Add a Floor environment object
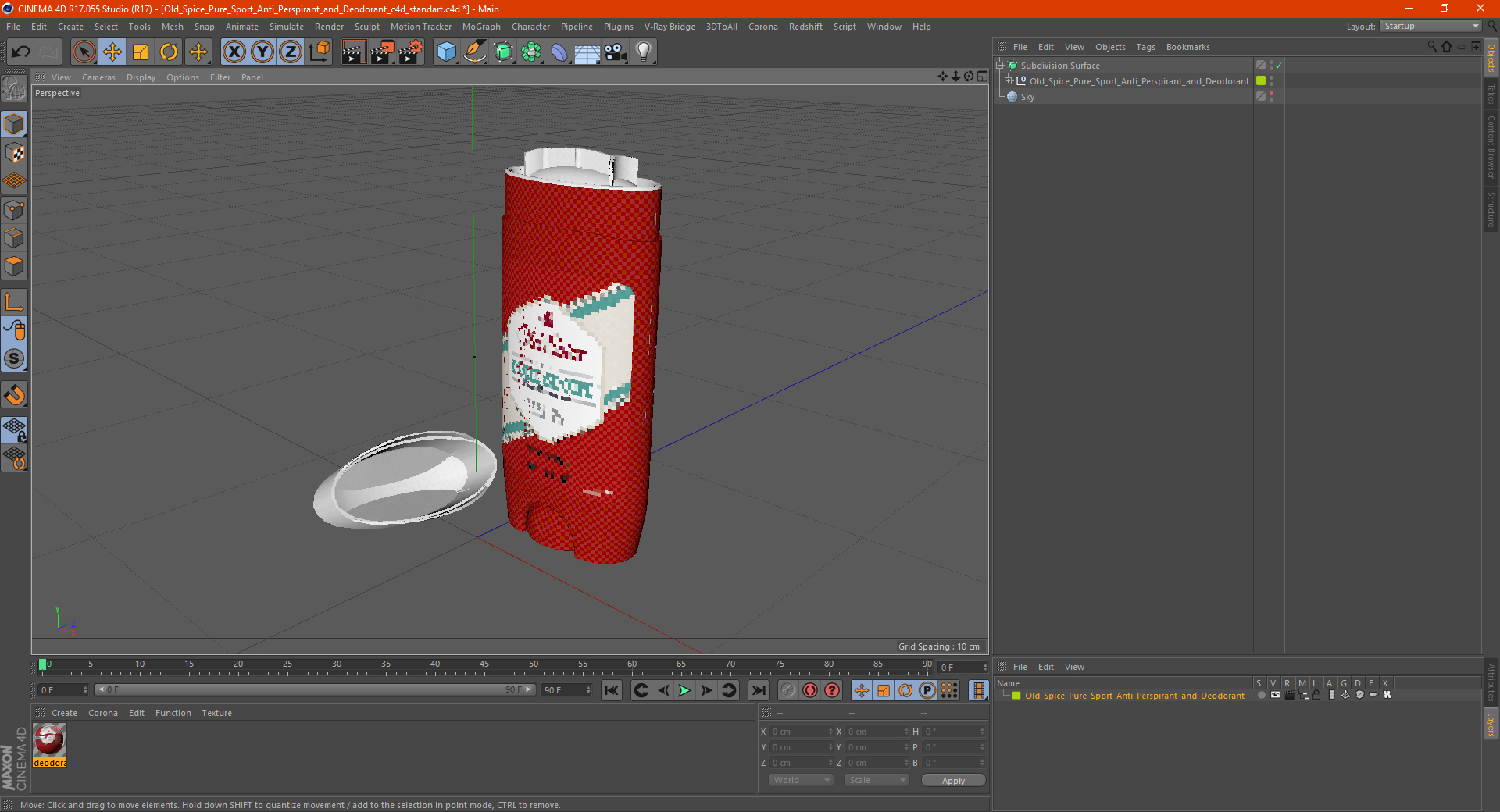This screenshot has height=812, width=1500. (x=587, y=52)
